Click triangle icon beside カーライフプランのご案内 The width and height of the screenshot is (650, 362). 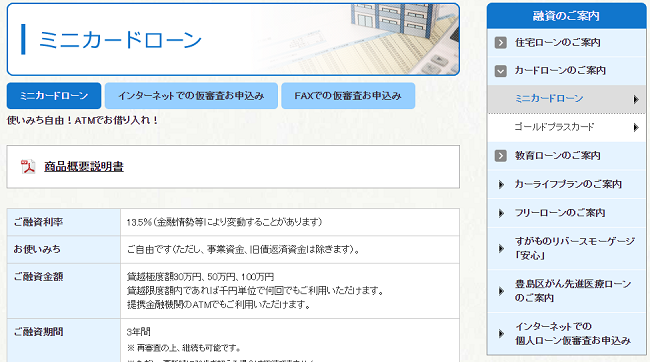501,185
